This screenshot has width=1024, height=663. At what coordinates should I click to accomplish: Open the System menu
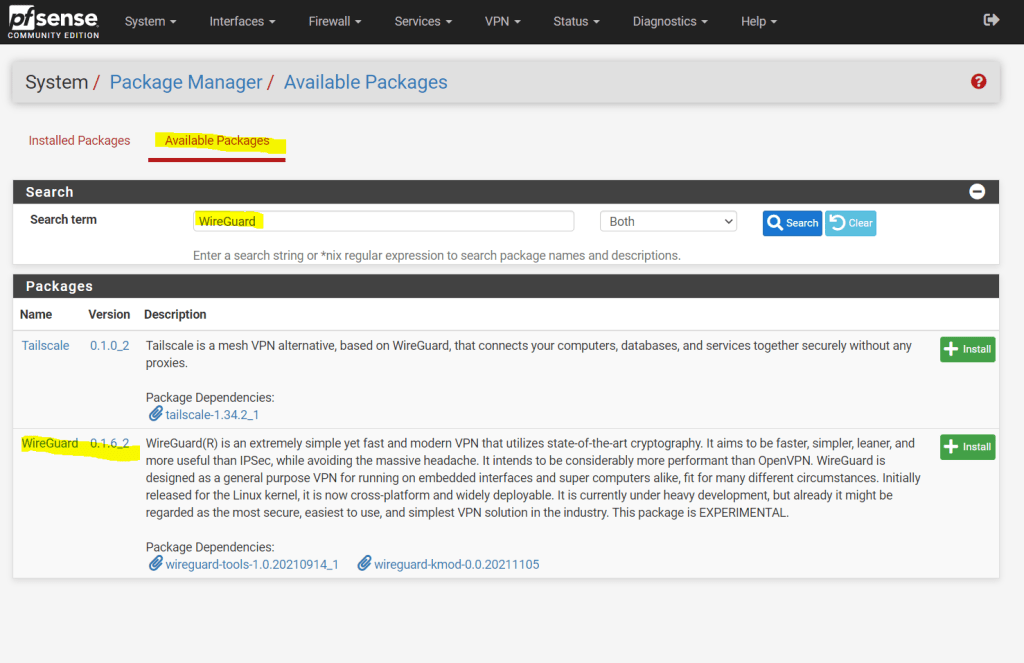pyautogui.click(x=150, y=22)
